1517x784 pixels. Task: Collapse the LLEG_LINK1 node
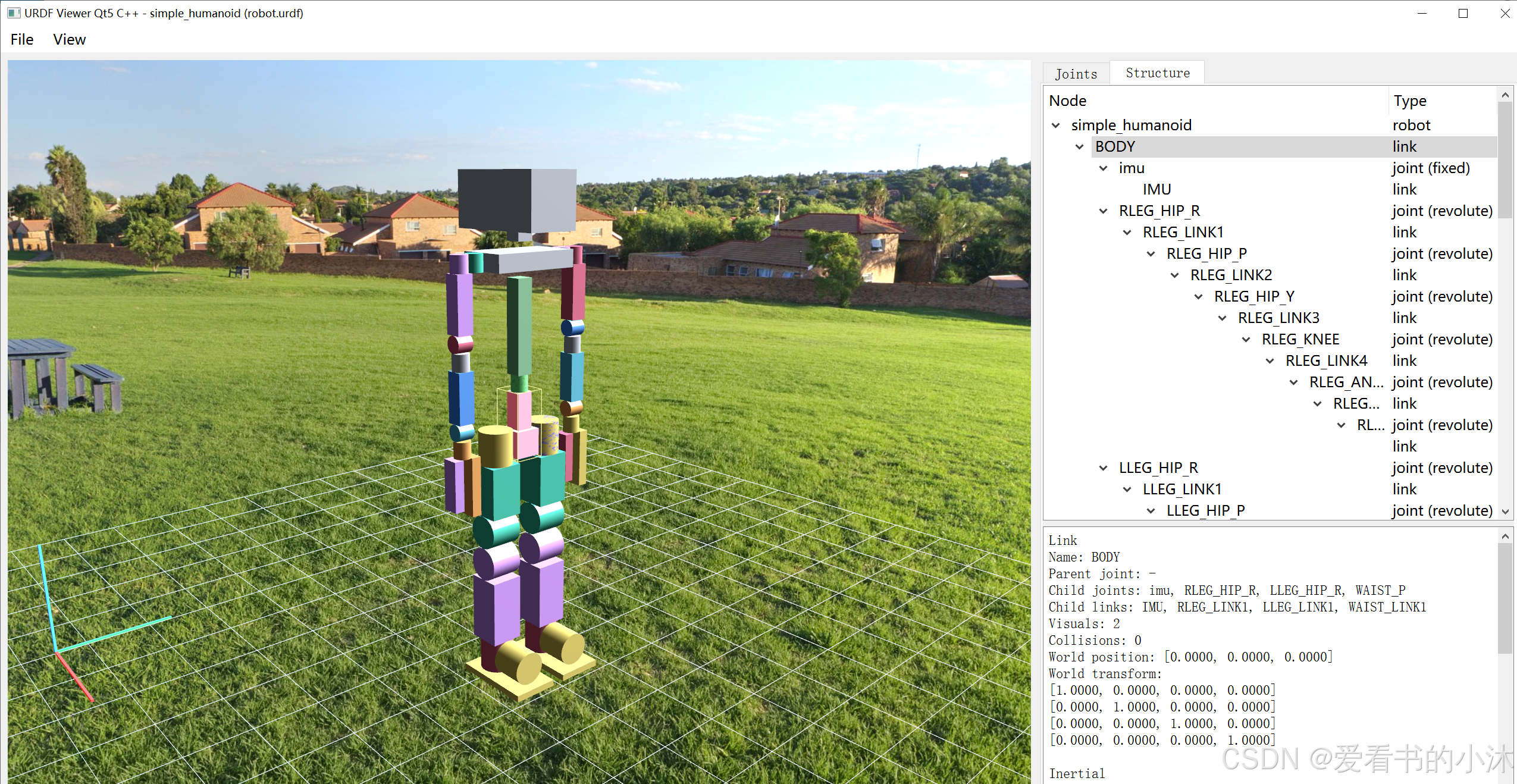click(1127, 490)
